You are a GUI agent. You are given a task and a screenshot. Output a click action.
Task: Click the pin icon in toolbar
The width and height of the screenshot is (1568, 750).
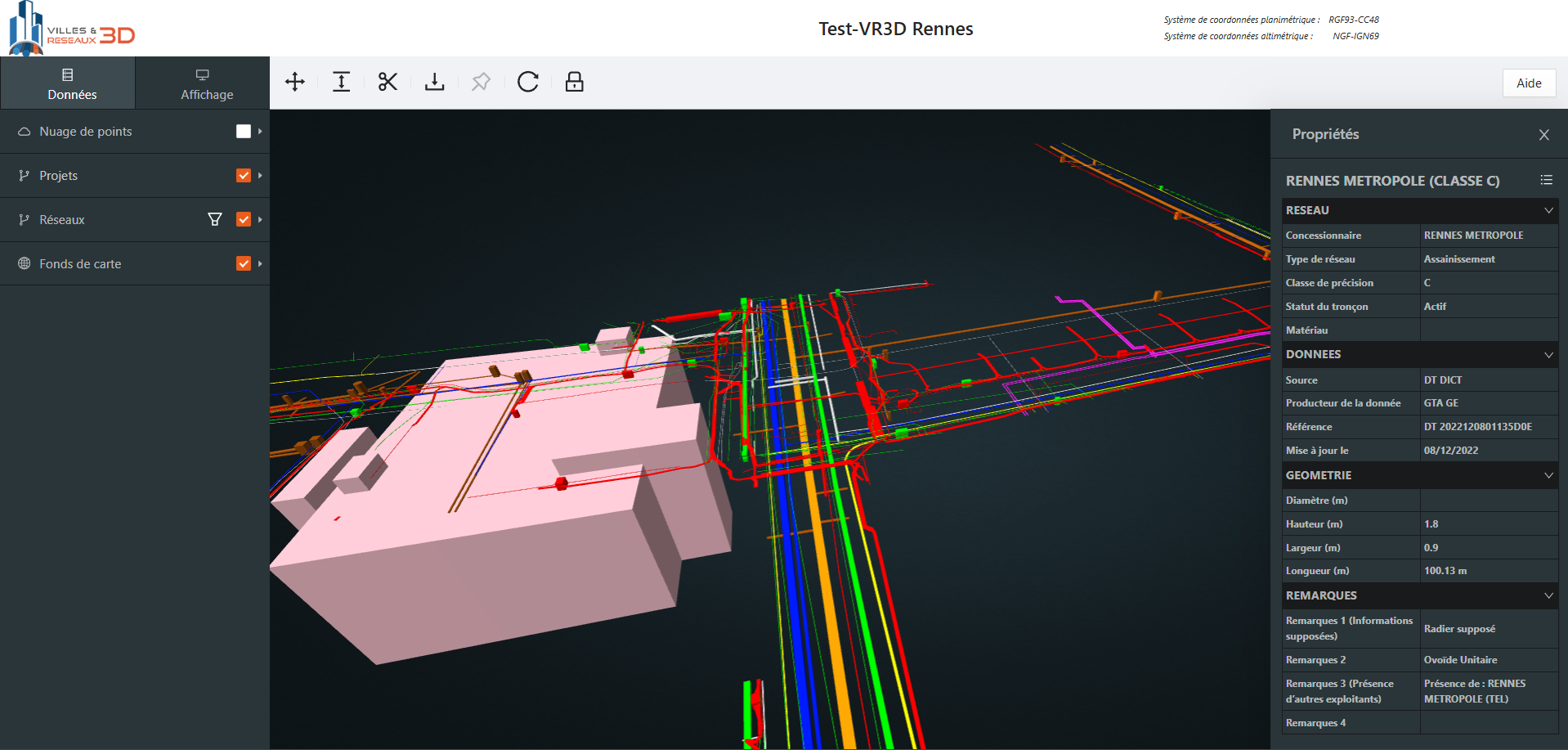point(481,82)
